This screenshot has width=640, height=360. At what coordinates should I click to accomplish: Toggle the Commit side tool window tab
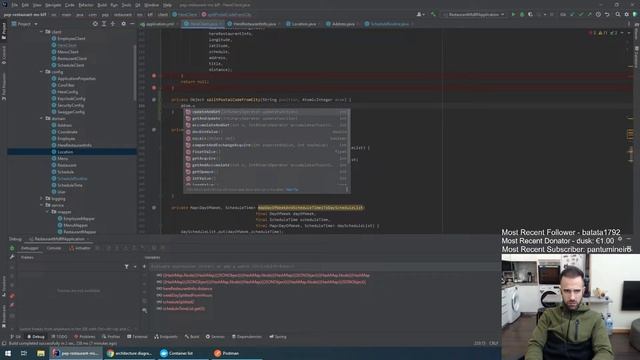pyautogui.click(x=4, y=55)
